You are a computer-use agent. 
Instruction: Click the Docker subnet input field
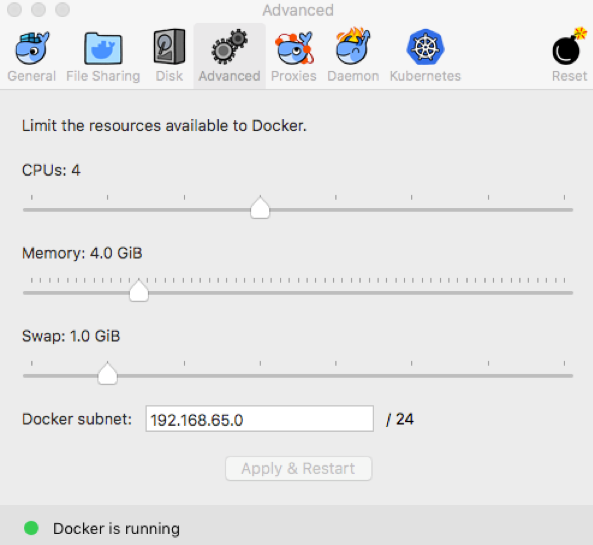260,419
